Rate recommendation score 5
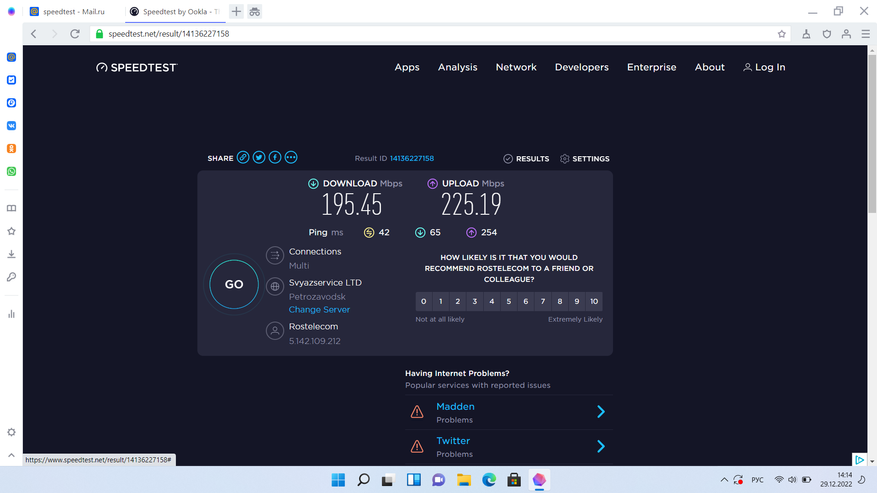The image size is (877, 493). point(509,302)
